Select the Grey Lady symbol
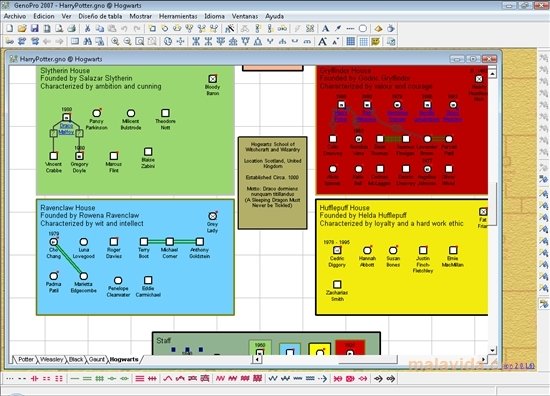Viewport: 550px width, 396px height. point(213,216)
